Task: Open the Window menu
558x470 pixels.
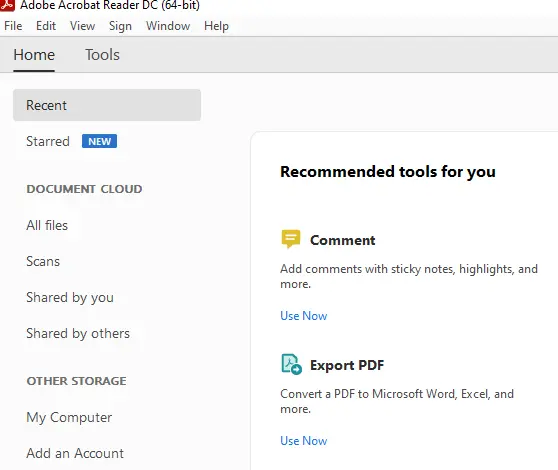Action: [x=168, y=26]
